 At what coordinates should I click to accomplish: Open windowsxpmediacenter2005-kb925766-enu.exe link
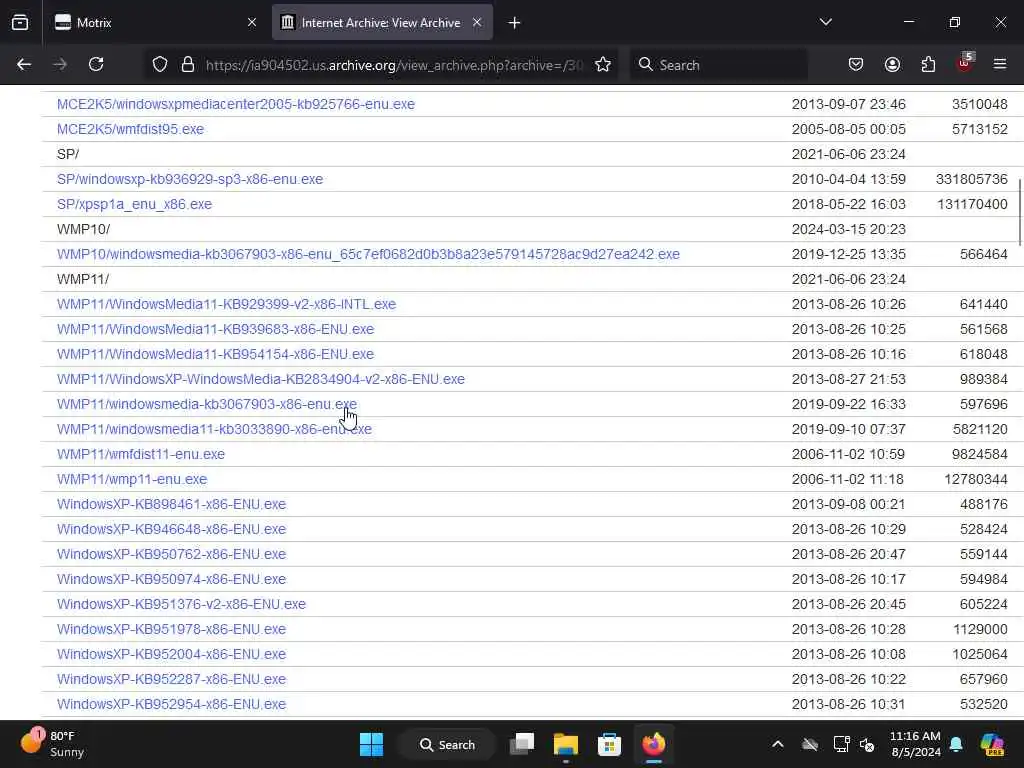[x=236, y=104]
